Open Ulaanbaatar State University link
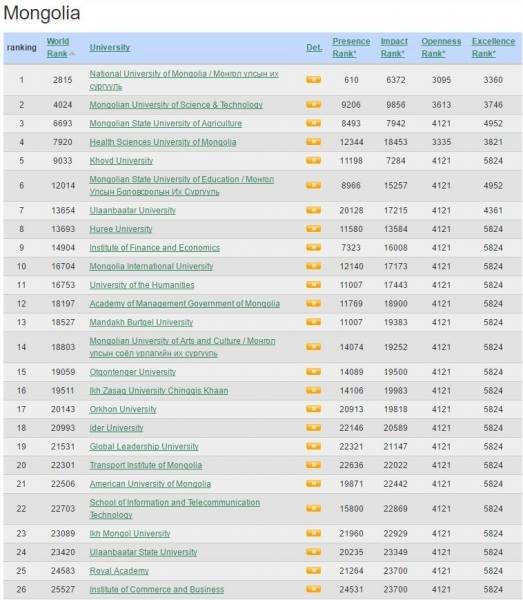 [143, 552]
